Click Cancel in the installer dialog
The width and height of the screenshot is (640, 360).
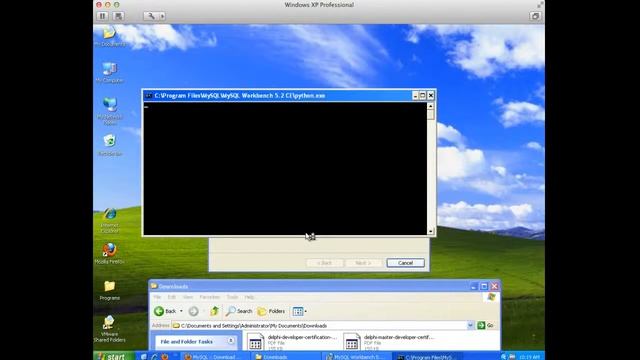(405, 263)
